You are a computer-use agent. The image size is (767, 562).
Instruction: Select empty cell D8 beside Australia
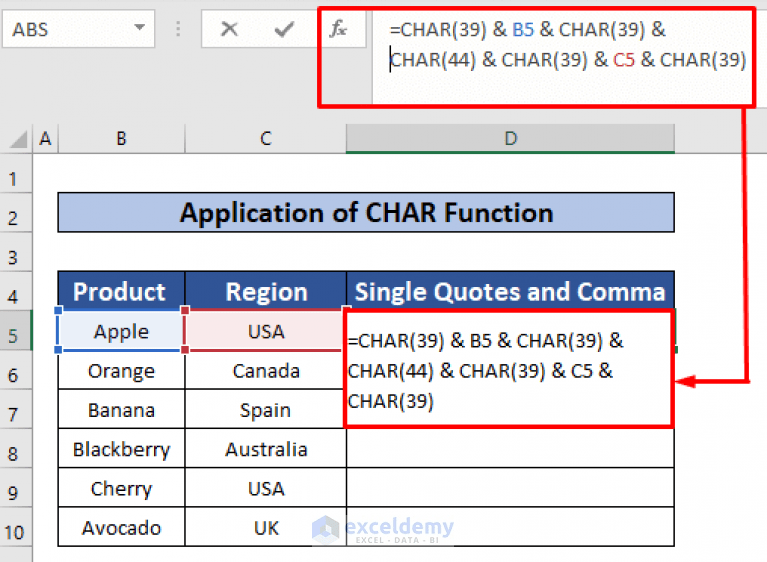click(510, 449)
